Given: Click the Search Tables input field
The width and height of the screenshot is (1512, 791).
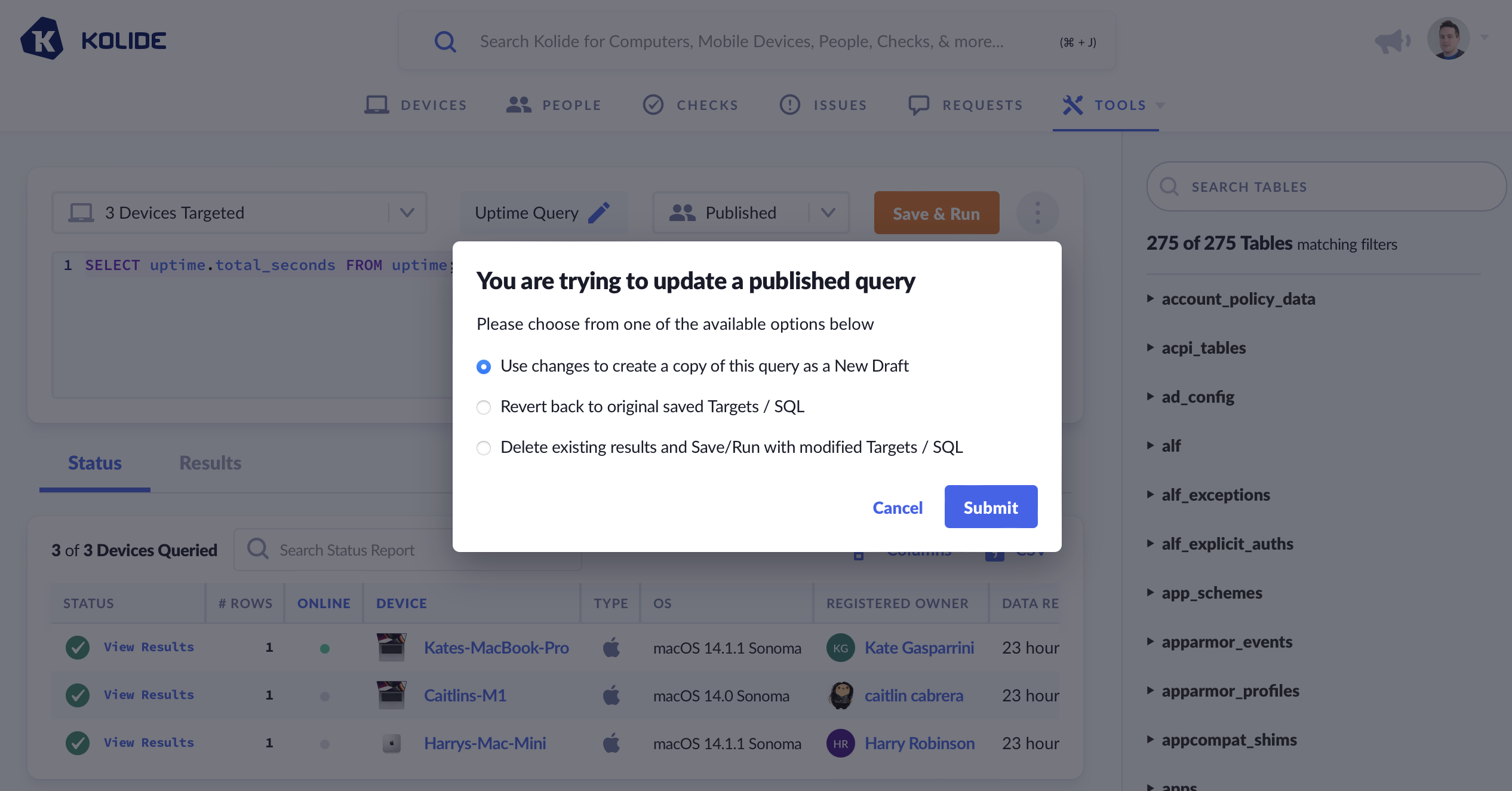Looking at the screenshot, I should (1326, 187).
